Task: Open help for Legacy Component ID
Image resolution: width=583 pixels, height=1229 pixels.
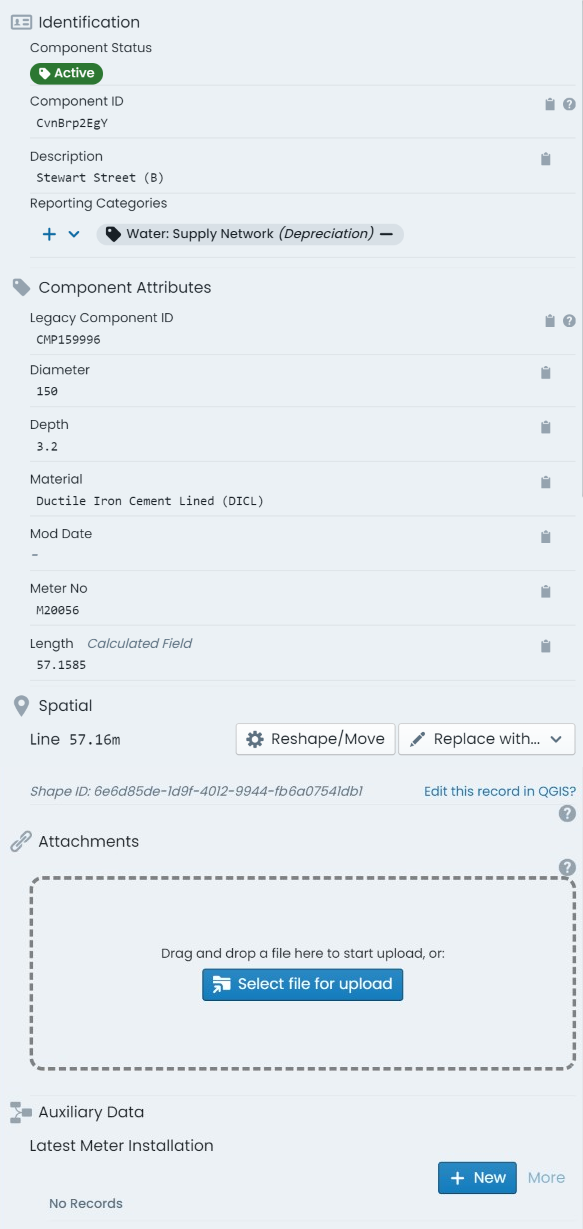Action: pos(569,321)
